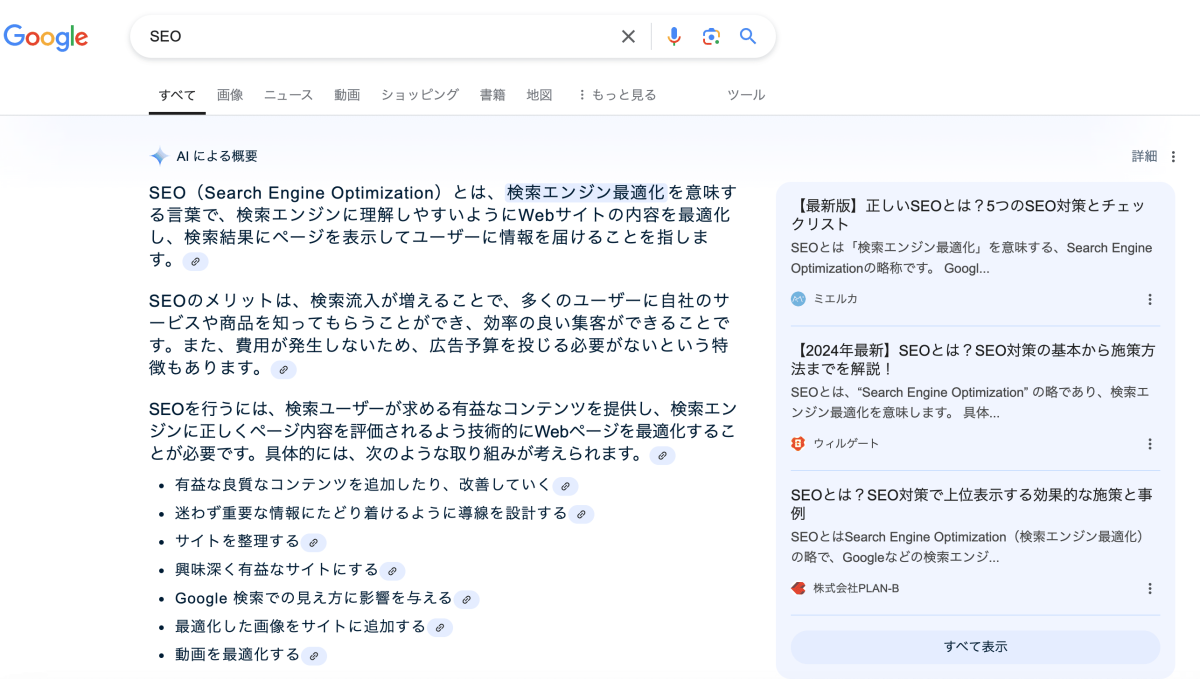Go to the Google logo homepage
1200x679 pixels.
tap(46, 37)
